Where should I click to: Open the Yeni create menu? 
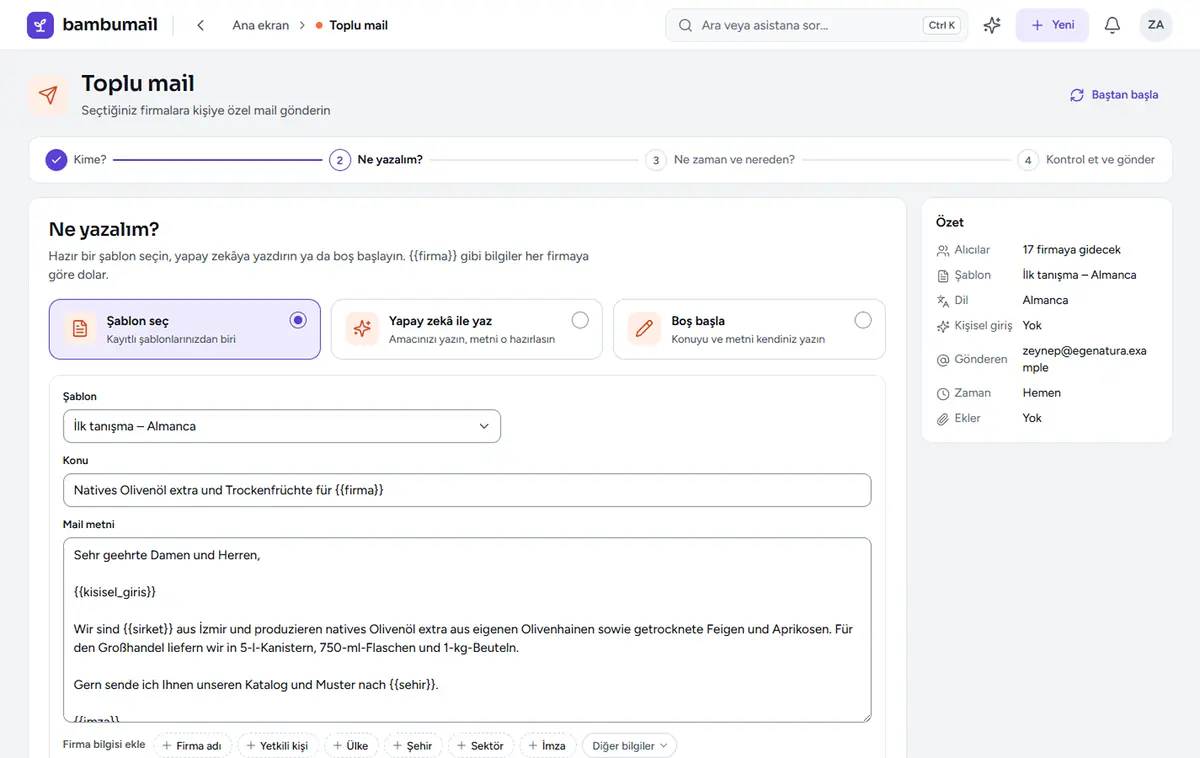[x=1052, y=25]
